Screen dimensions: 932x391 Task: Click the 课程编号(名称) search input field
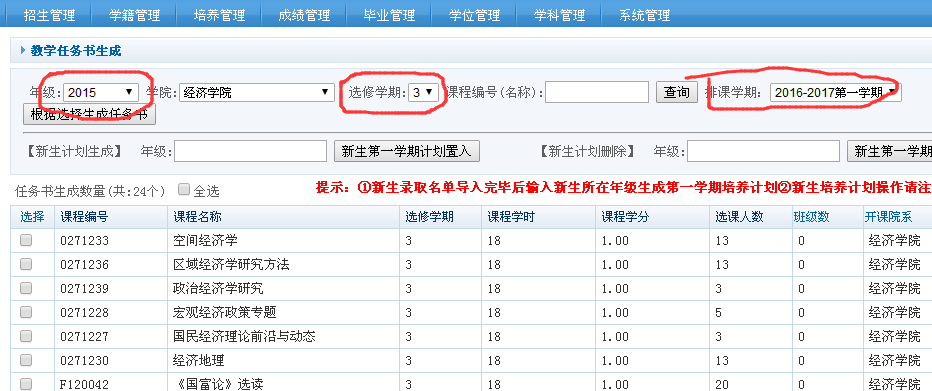597,92
